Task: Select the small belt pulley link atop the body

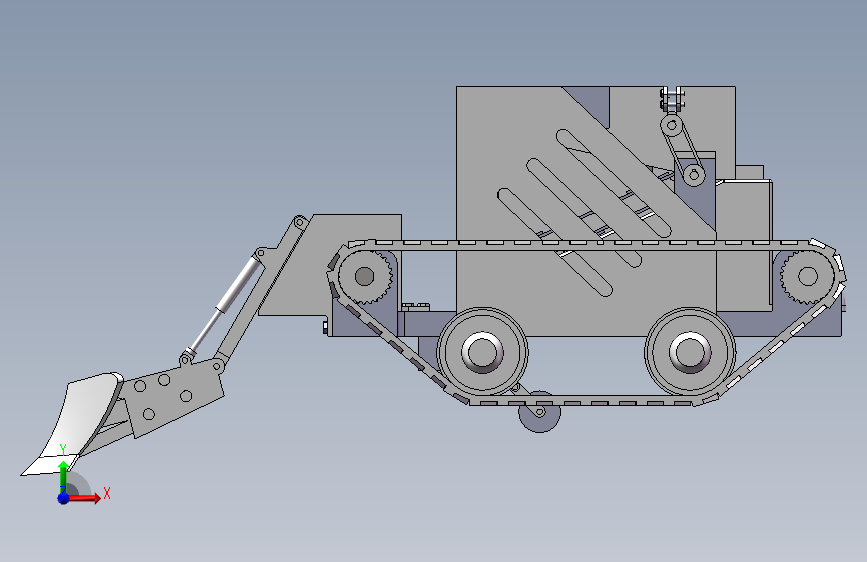Action: coord(683,149)
